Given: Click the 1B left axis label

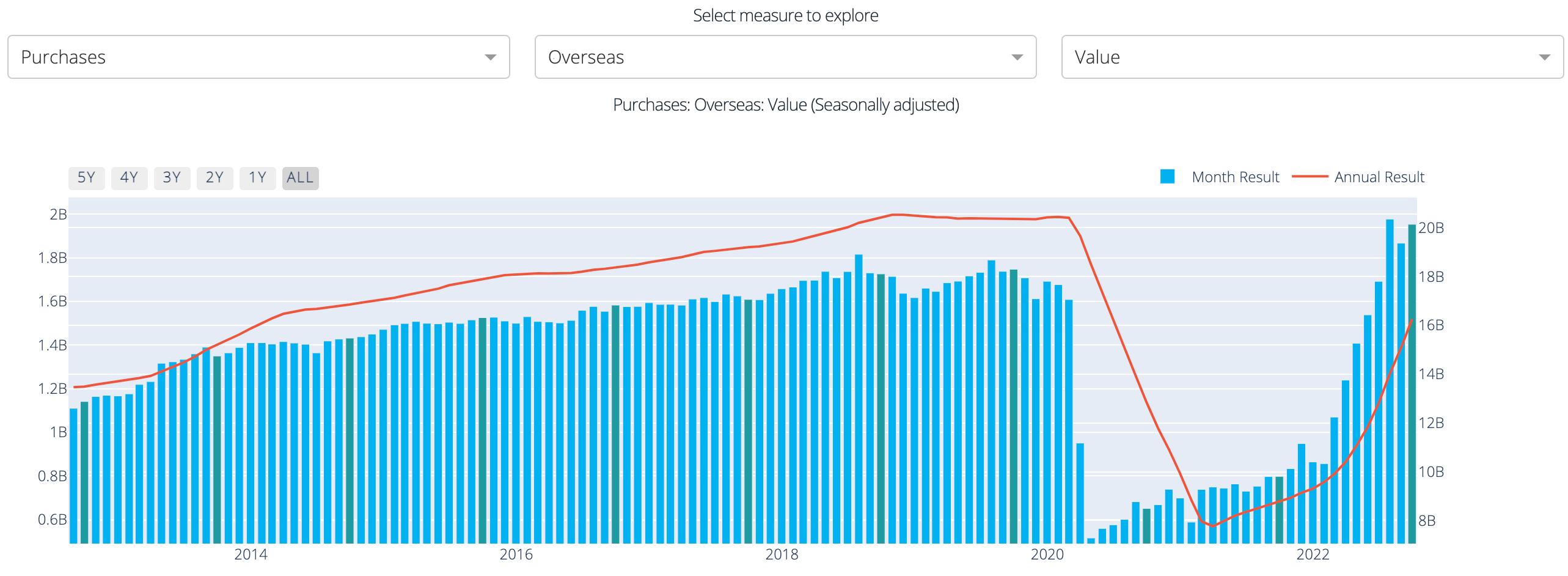Looking at the screenshot, I should 58,432.
